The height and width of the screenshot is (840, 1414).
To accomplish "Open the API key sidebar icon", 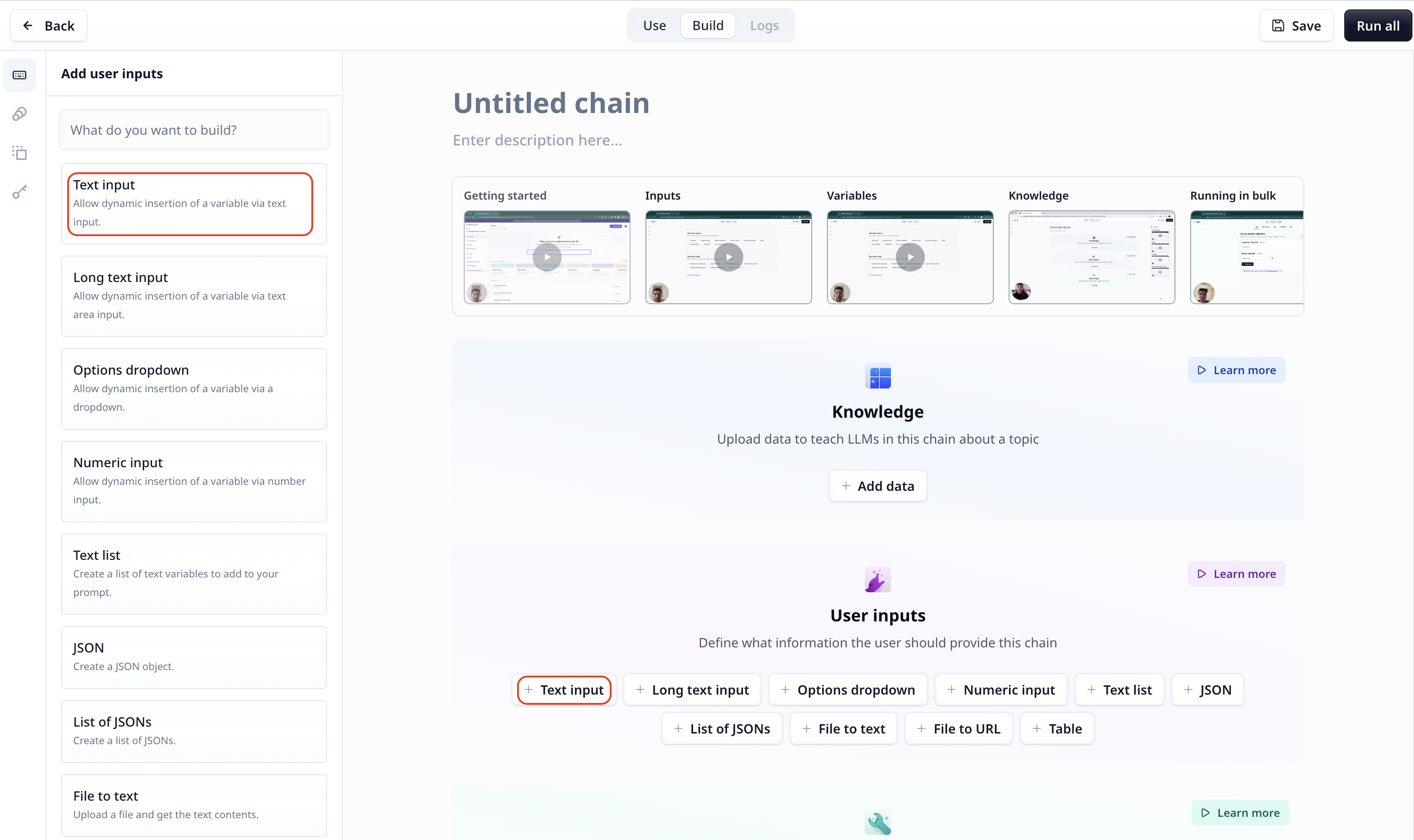I will click(x=19, y=192).
